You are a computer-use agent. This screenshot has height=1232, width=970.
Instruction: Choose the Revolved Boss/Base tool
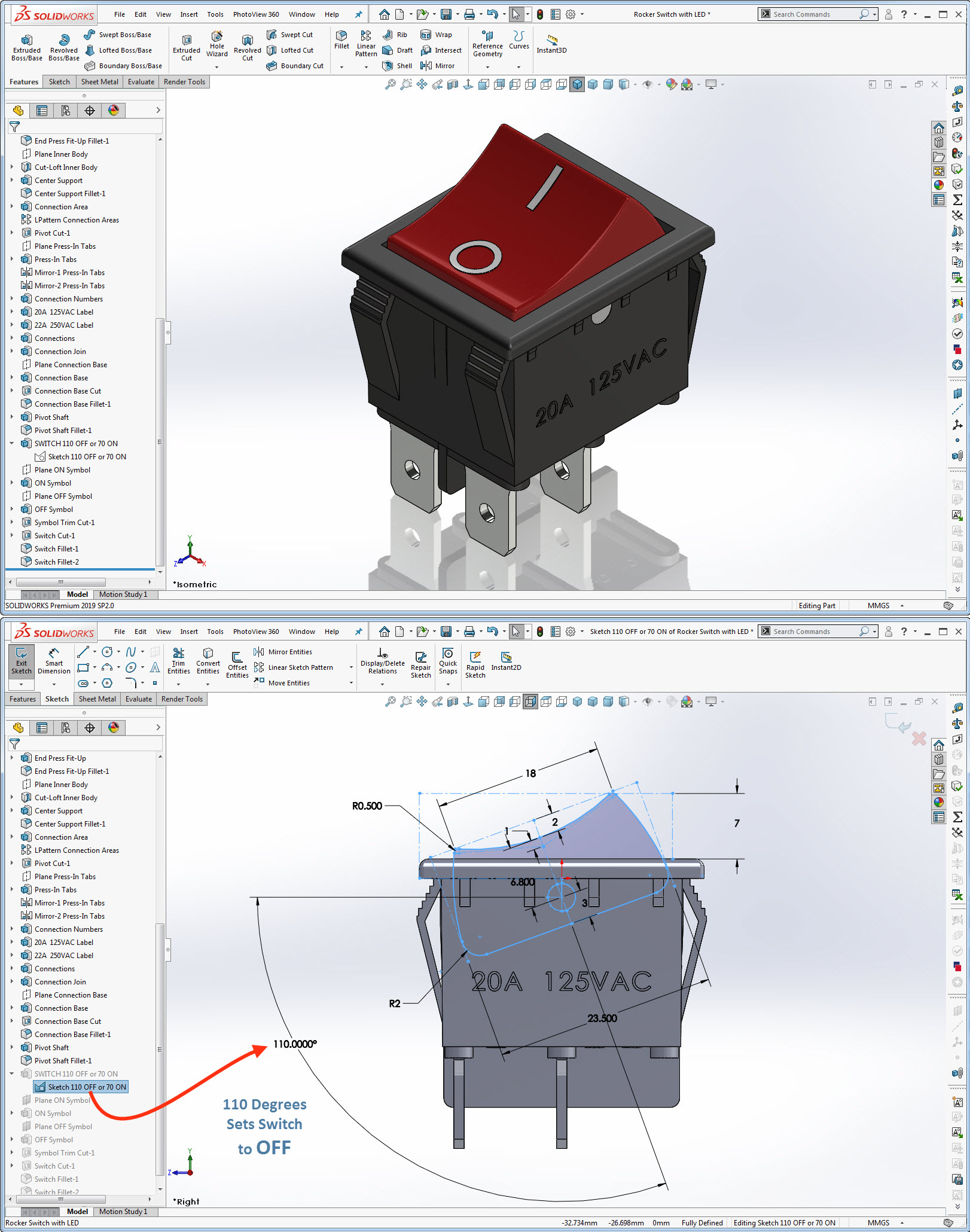[x=64, y=48]
